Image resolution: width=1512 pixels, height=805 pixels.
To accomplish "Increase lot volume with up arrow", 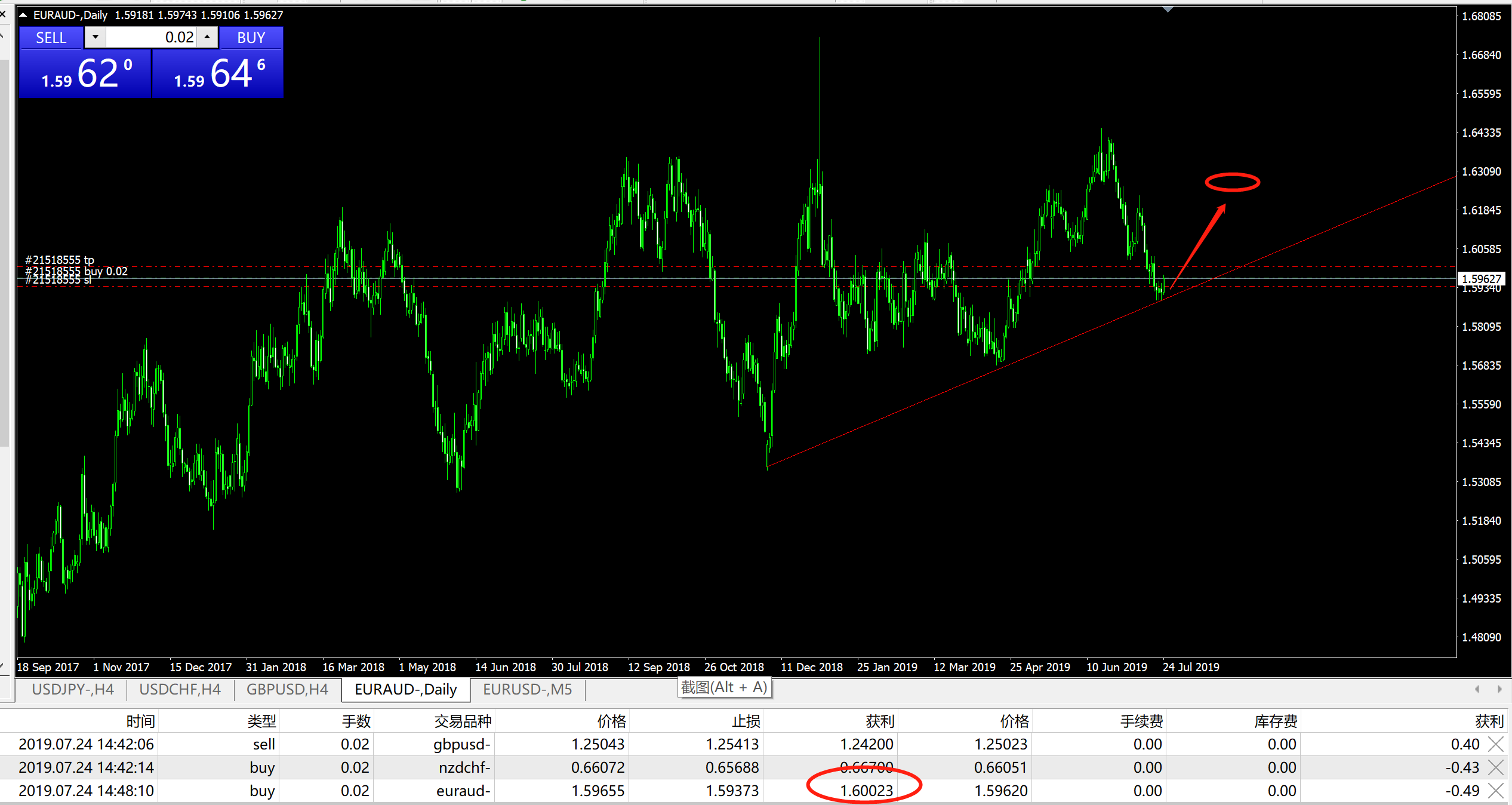I will pyautogui.click(x=207, y=37).
